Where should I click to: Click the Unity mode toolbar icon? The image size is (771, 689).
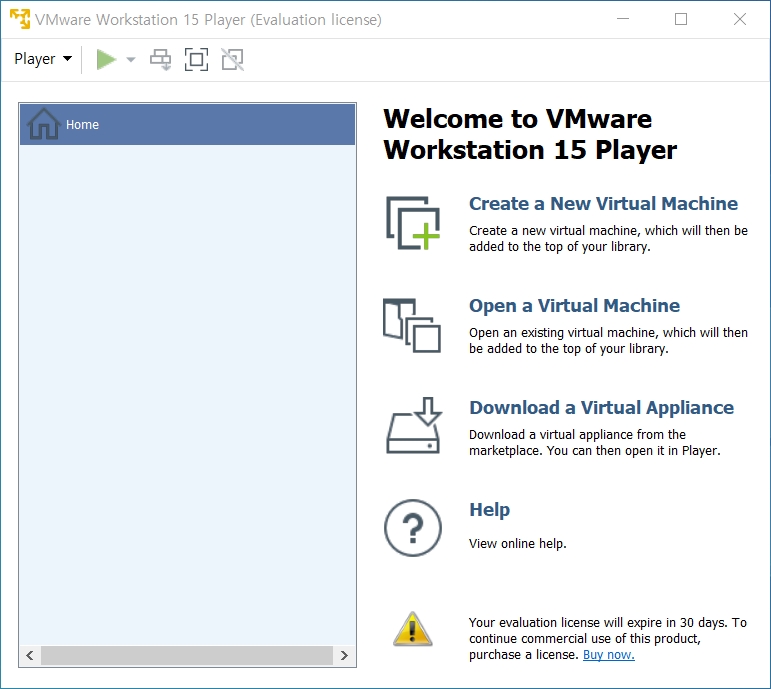233,60
